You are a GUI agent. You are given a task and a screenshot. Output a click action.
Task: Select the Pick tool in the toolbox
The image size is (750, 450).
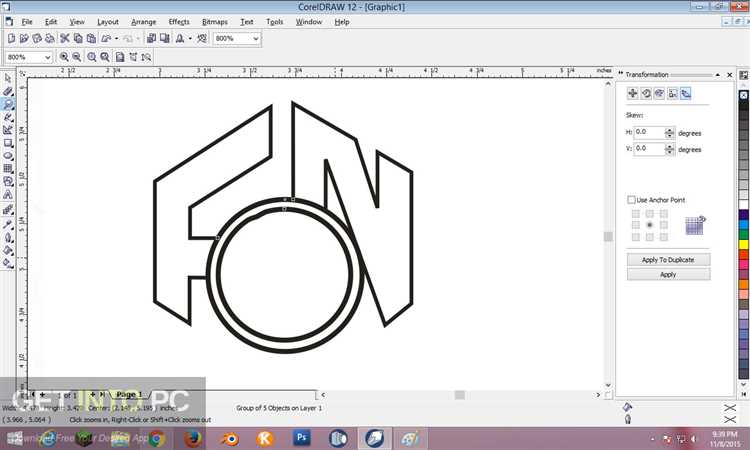[x=8, y=78]
